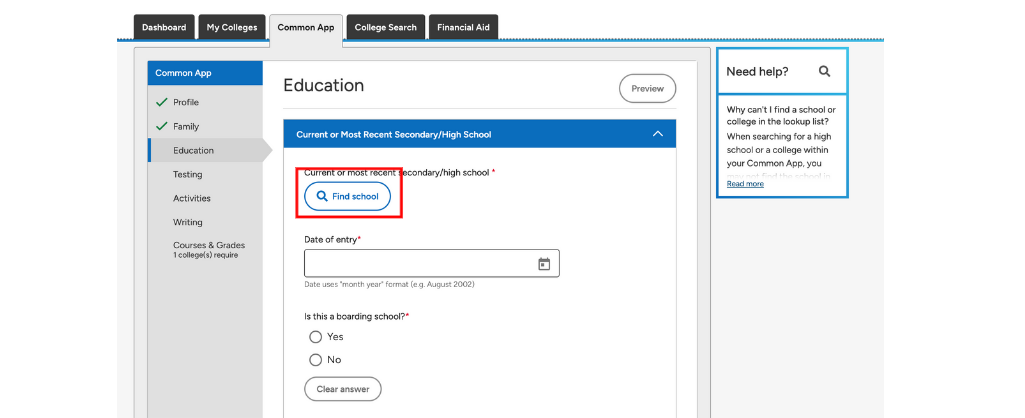Image resolution: width=1025 pixels, height=418 pixels.
Task: Collapse the Current or Most Recent Secondary/High School section
Action: tap(658, 134)
